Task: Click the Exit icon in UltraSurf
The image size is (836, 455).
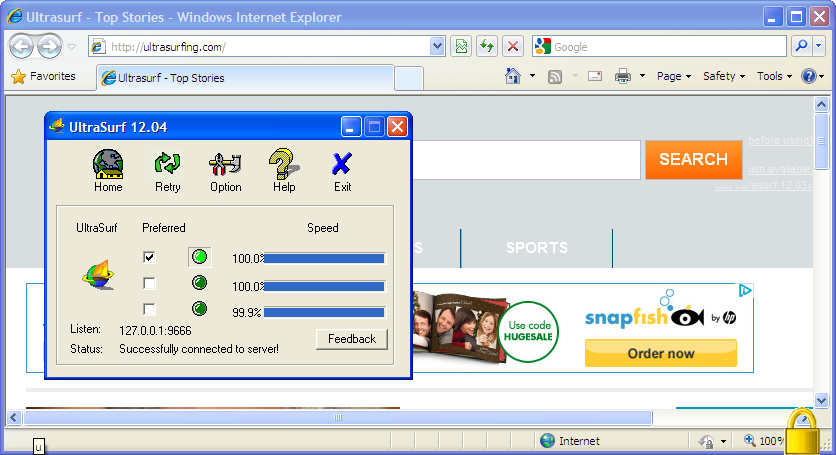Action: coord(342,168)
